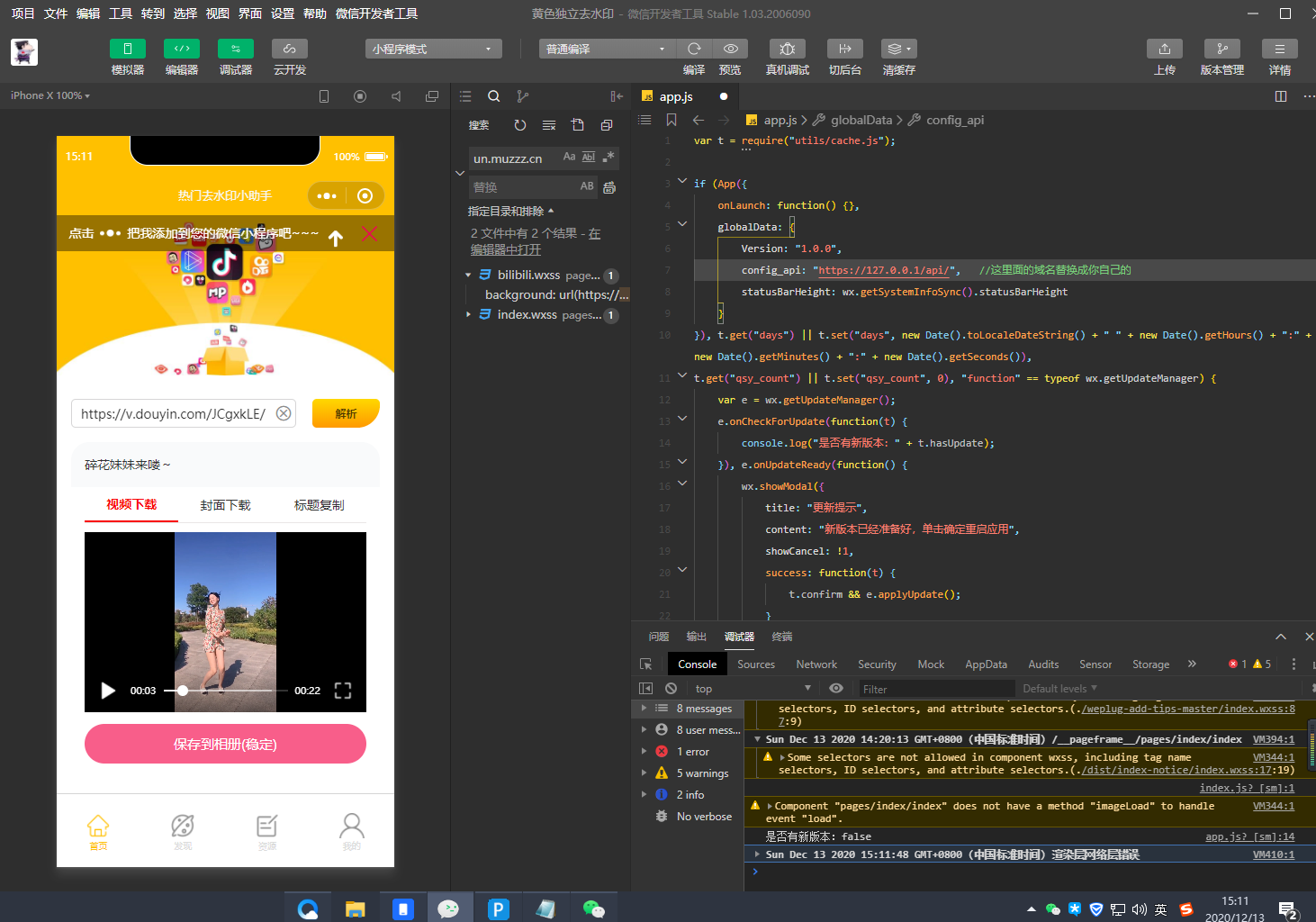Click the simulator record icon
This screenshot has width=1316, height=922.
pyautogui.click(x=360, y=96)
